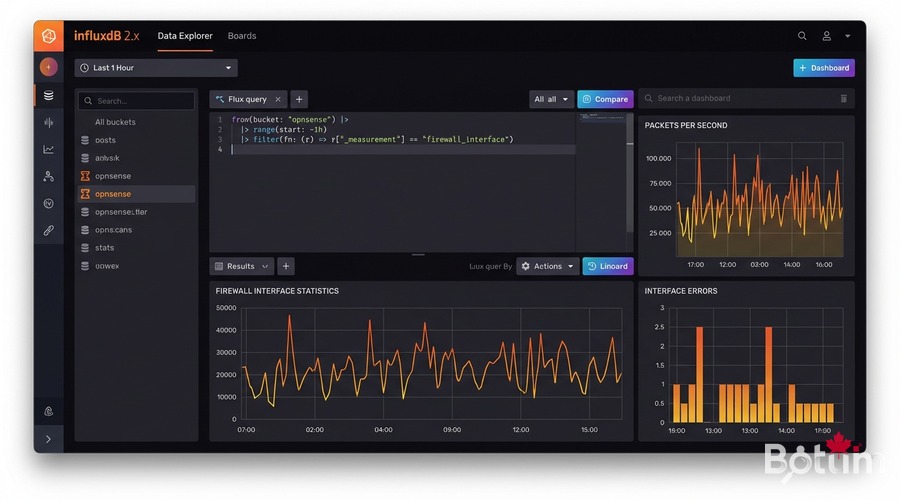The width and height of the screenshot is (900, 500).
Task: Select the highlighted opnsense bucket row
Action: (137, 194)
